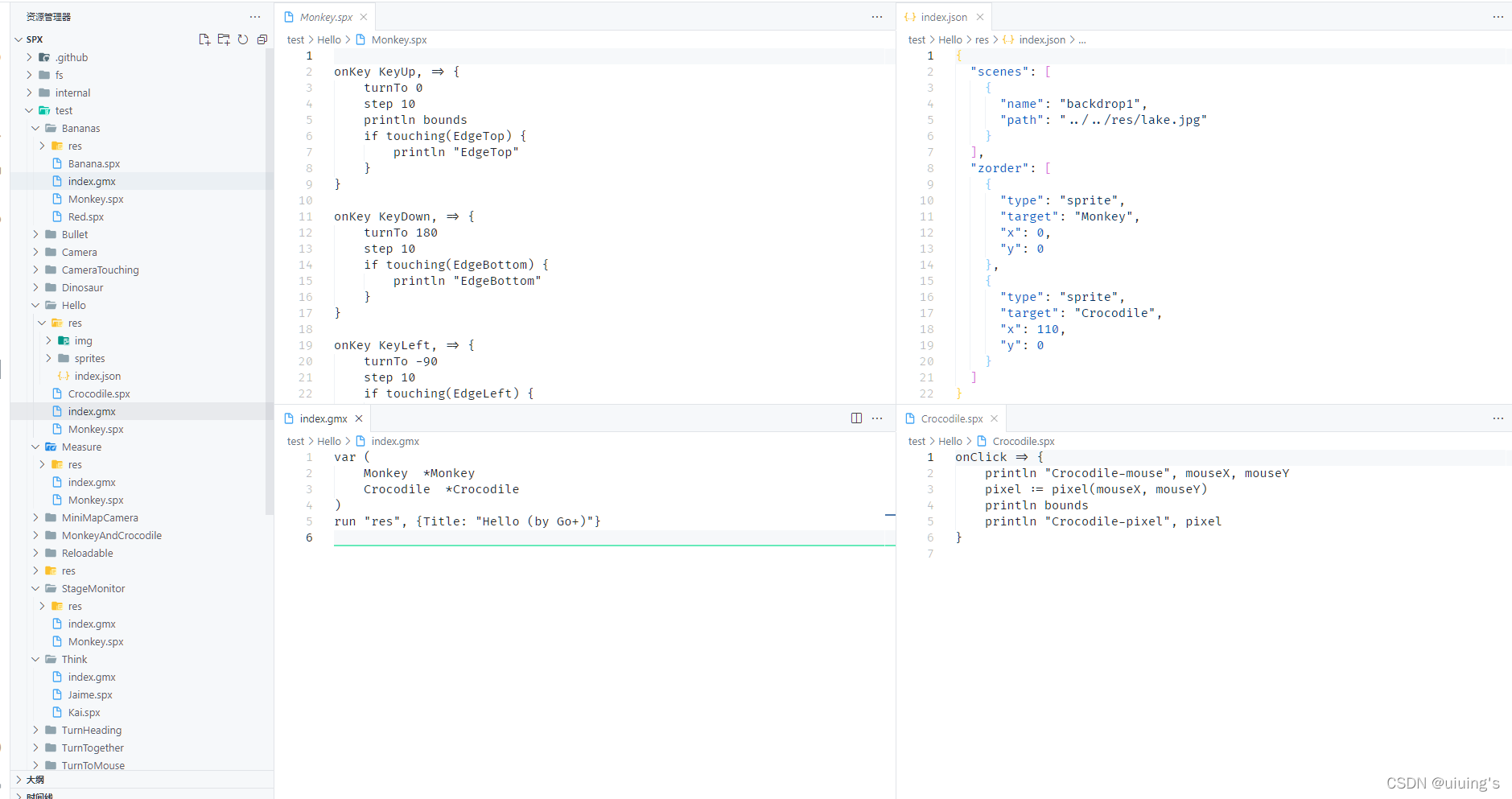The image size is (1512, 799).
Task: Collapse the Hello folder
Action: tap(36, 305)
